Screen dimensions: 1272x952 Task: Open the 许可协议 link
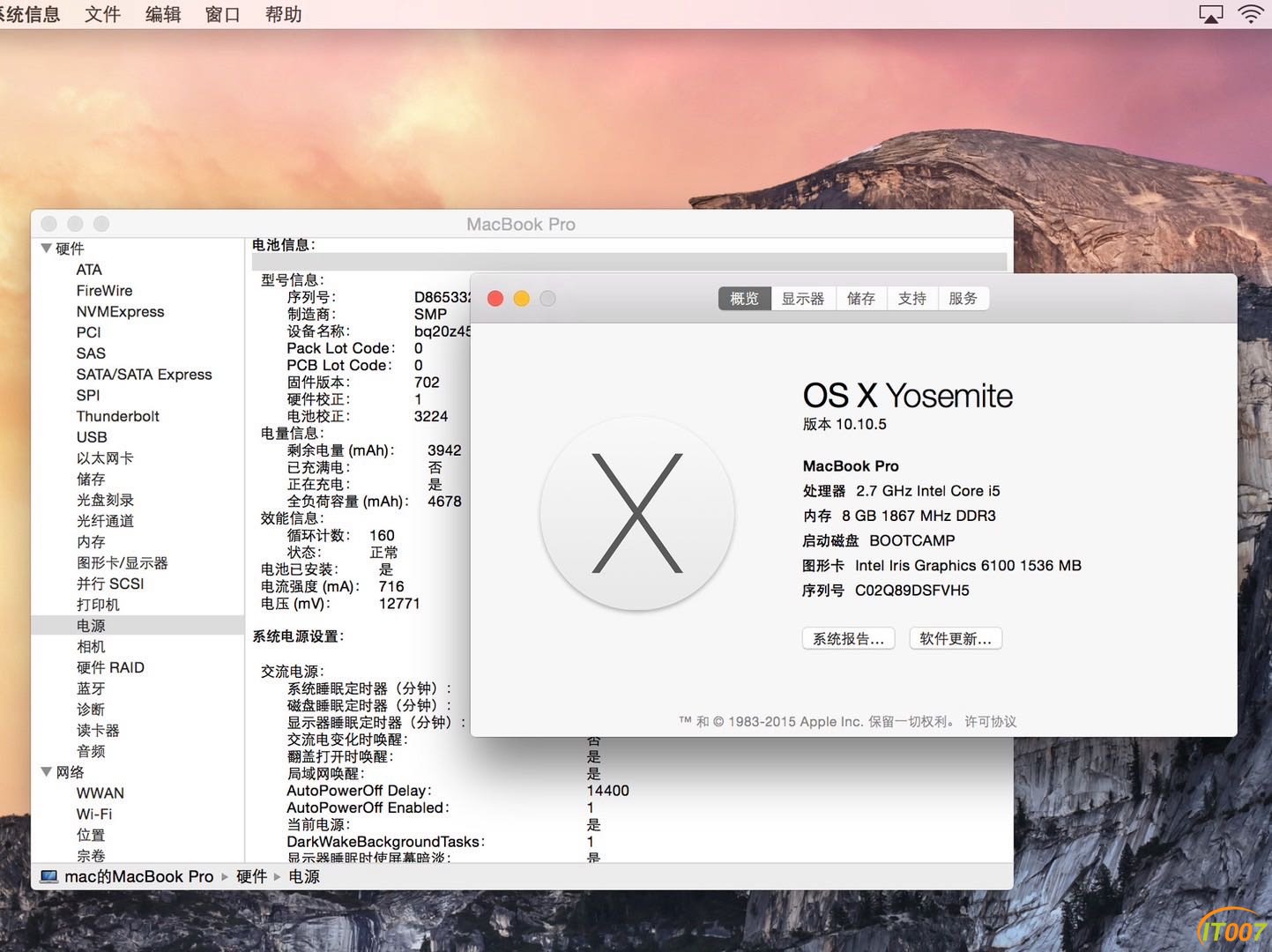tap(991, 721)
